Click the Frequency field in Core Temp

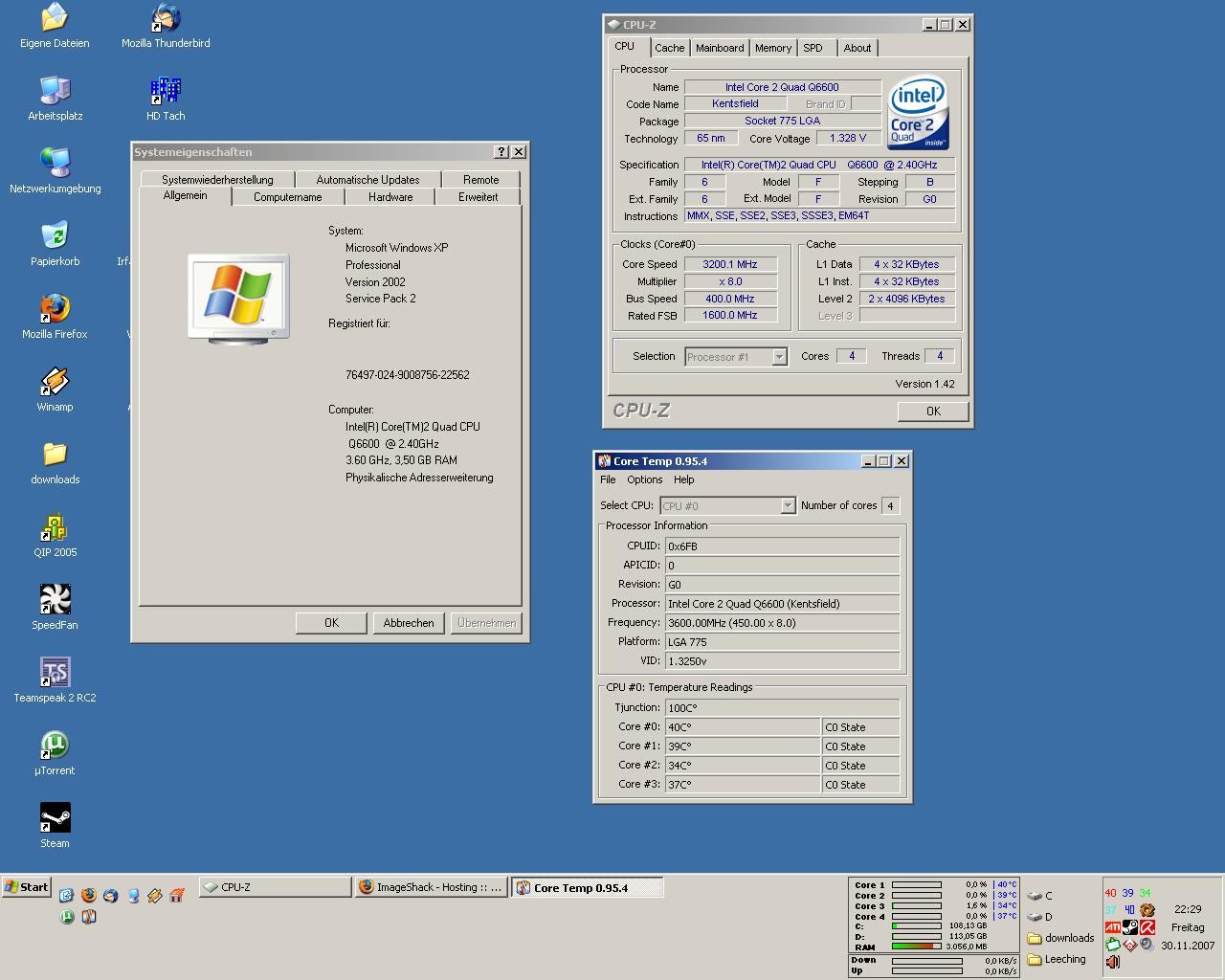(782, 622)
